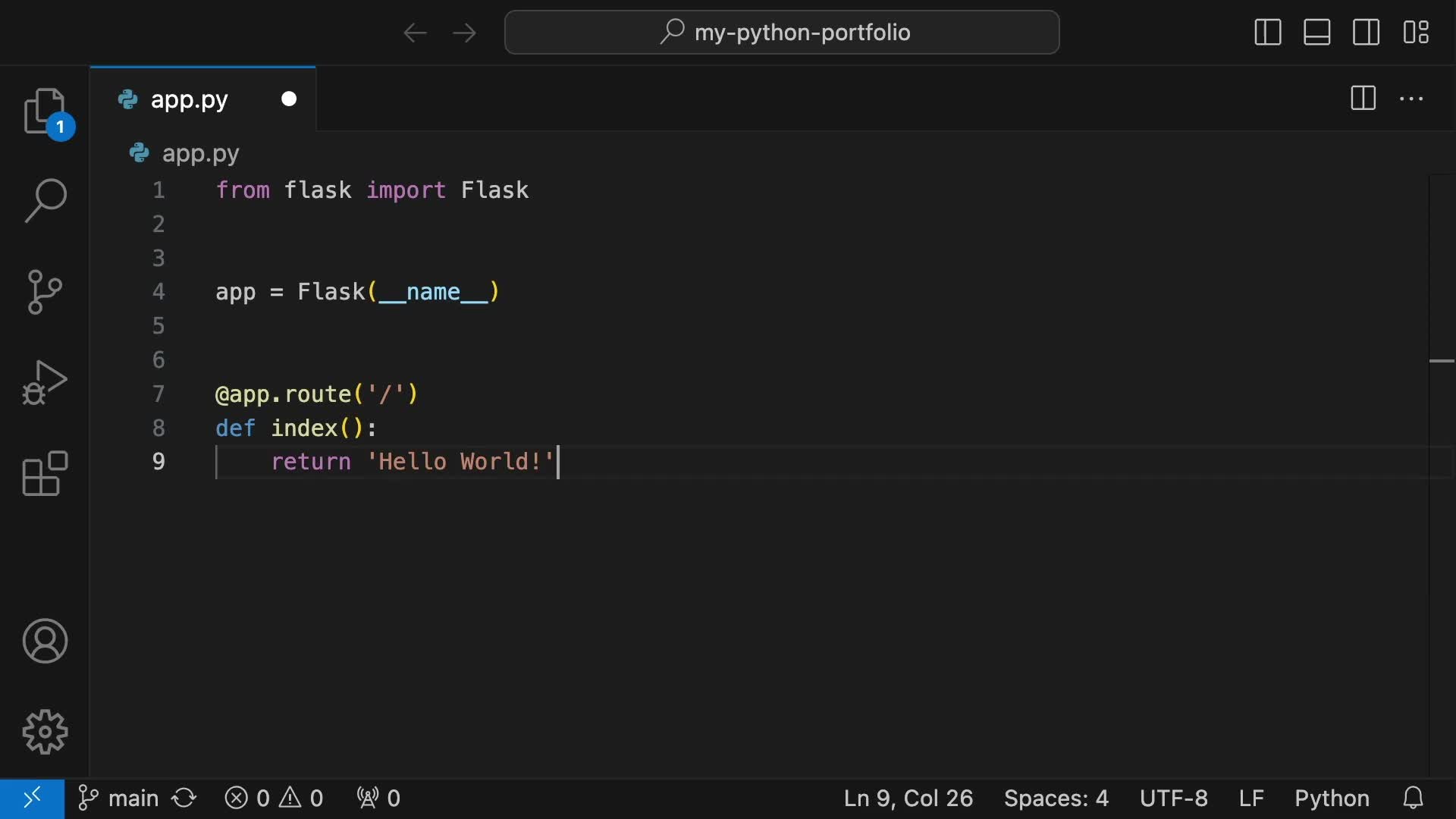Screen dimensions: 1456x819
Task: Open Run and Debug view
Action: [x=45, y=382]
